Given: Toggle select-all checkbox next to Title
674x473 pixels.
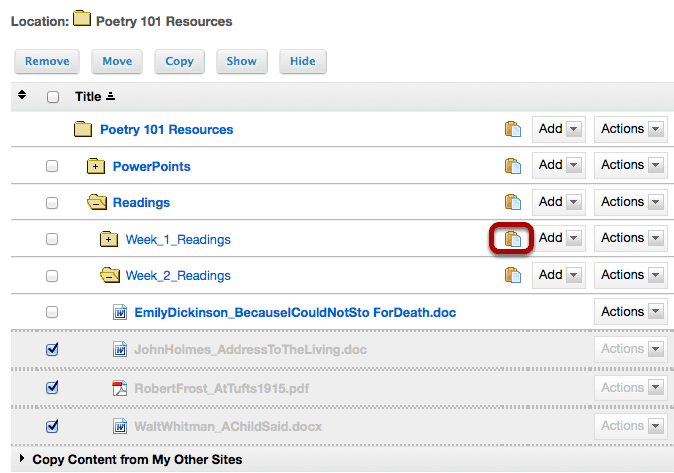Looking at the screenshot, I should coord(53,97).
